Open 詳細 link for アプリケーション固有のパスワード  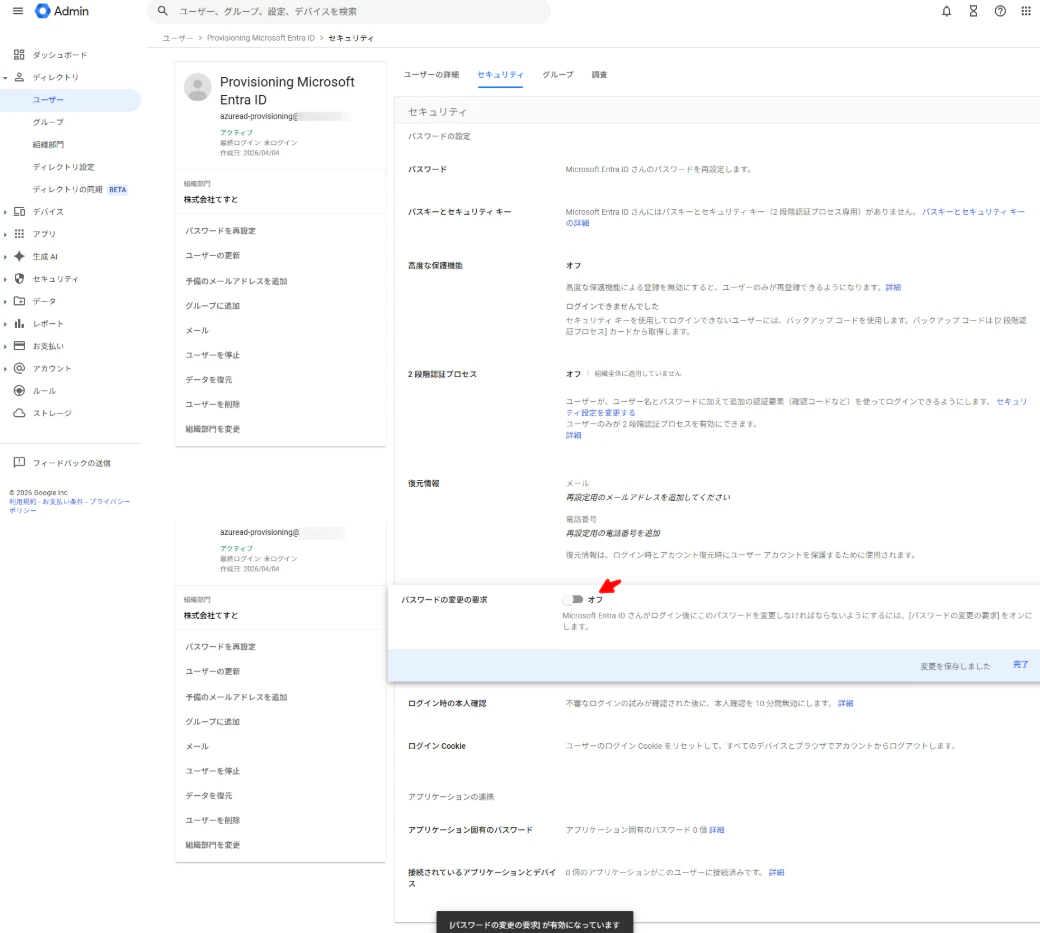click(x=716, y=830)
